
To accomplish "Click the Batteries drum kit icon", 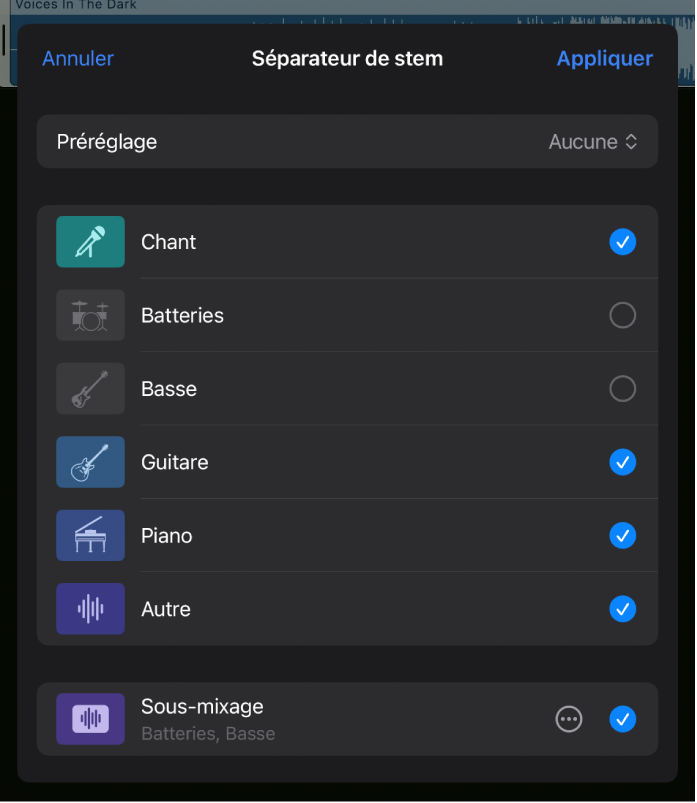I will point(91,316).
